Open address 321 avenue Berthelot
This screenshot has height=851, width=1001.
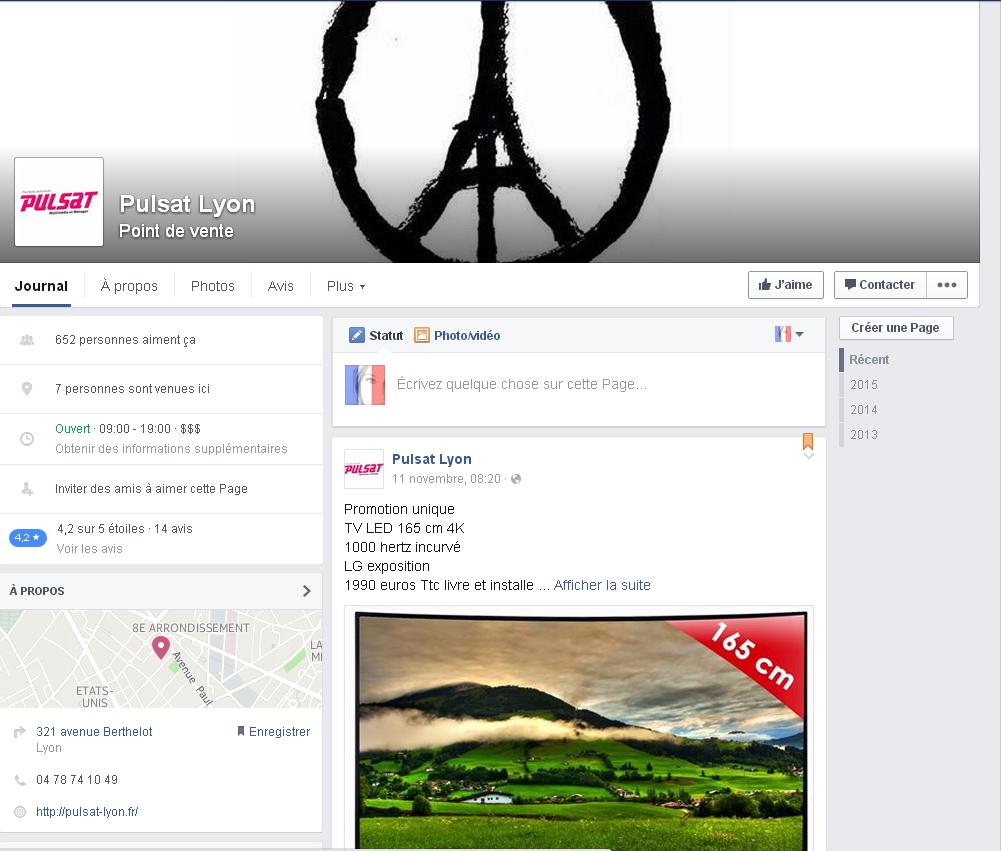94,732
